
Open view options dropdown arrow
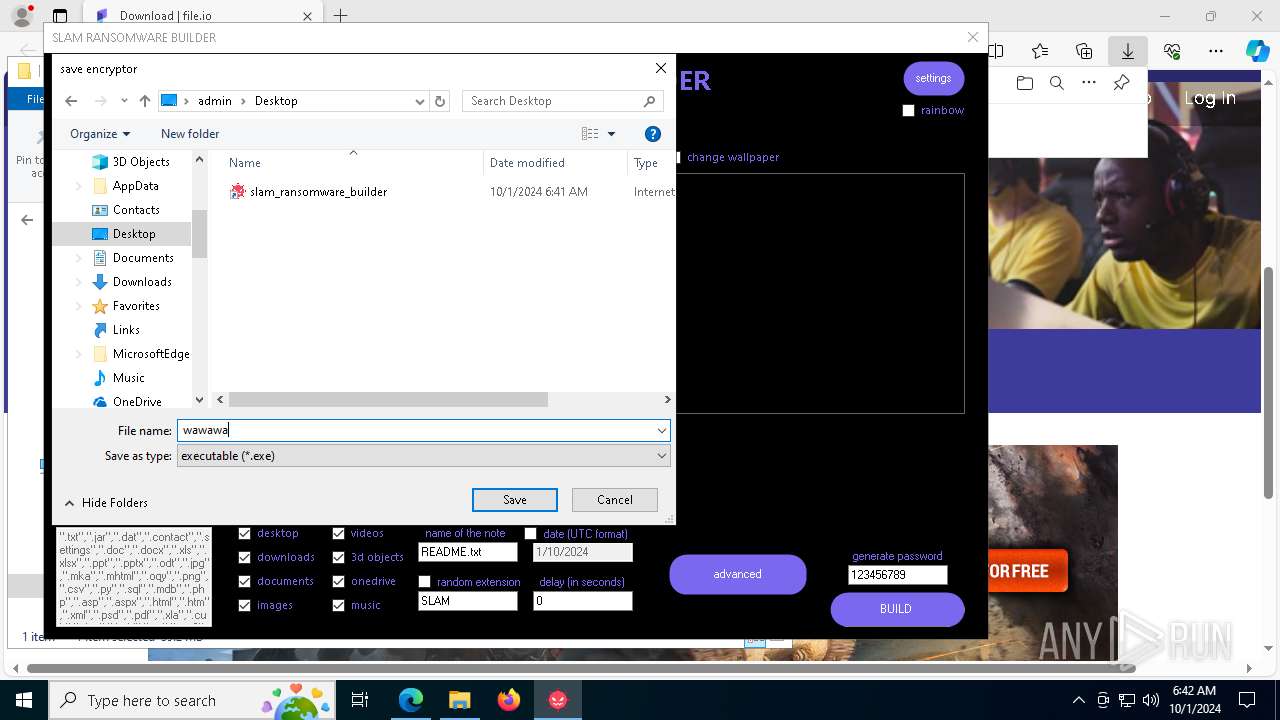point(611,134)
